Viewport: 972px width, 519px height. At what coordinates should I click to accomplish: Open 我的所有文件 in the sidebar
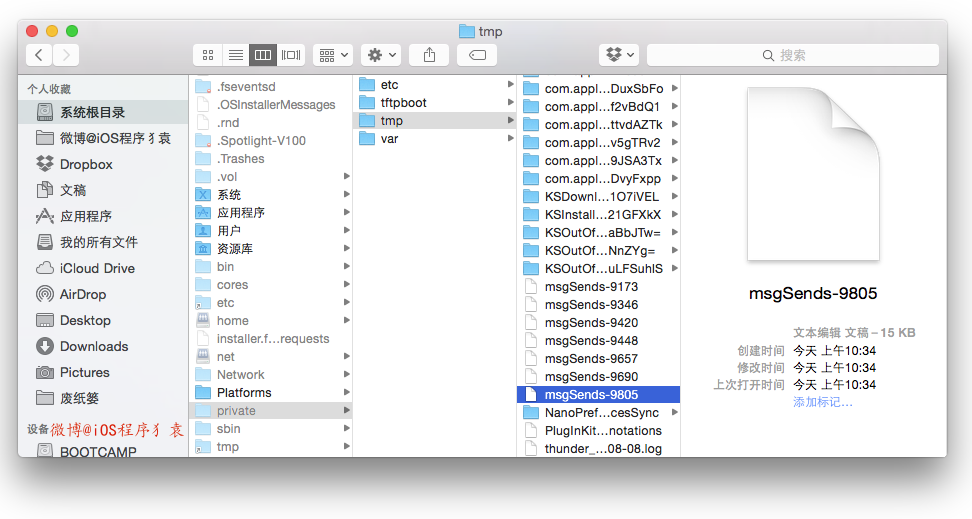tap(104, 242)
